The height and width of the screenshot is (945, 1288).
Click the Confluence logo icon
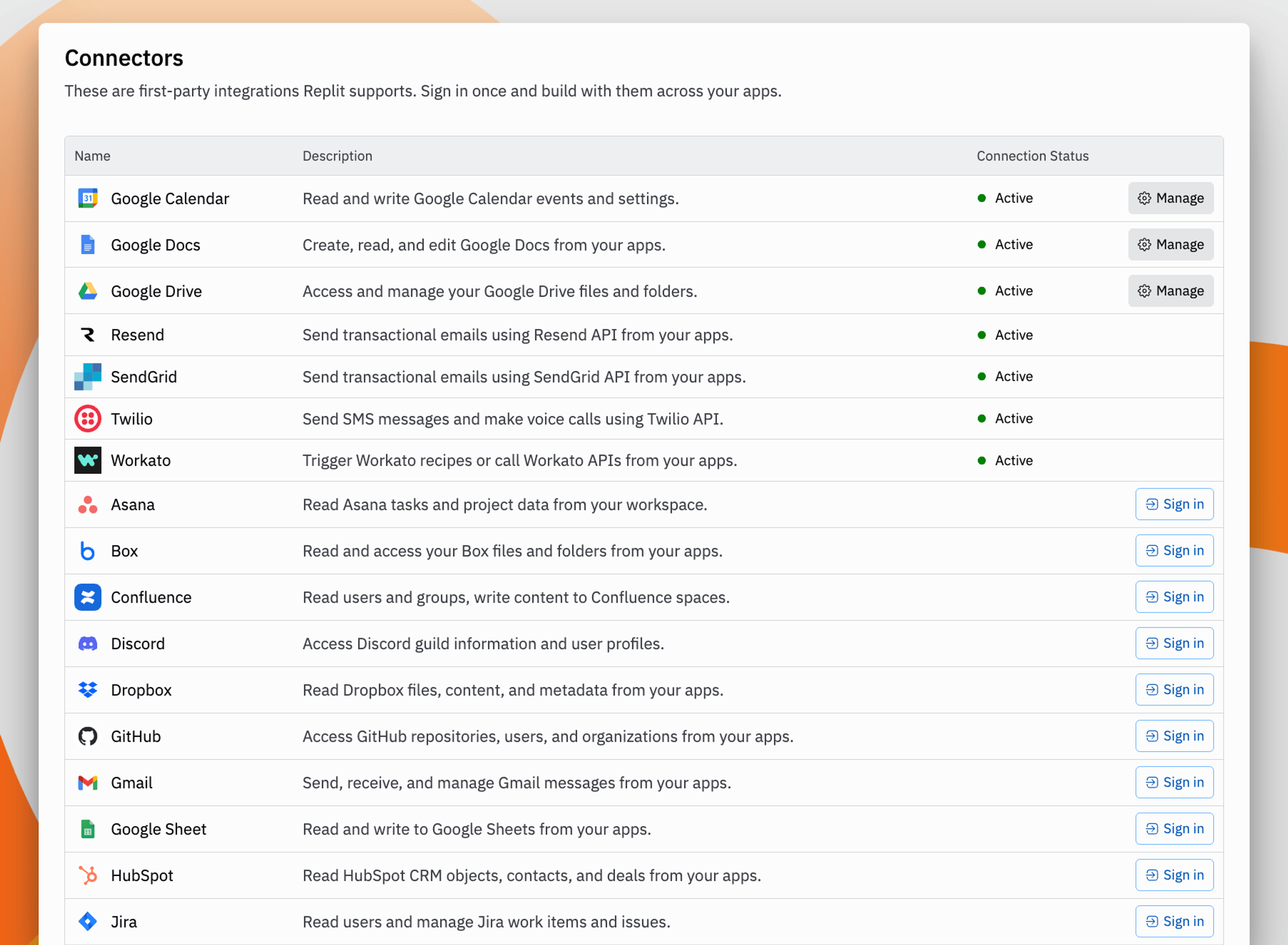click(x=88, y=597)
